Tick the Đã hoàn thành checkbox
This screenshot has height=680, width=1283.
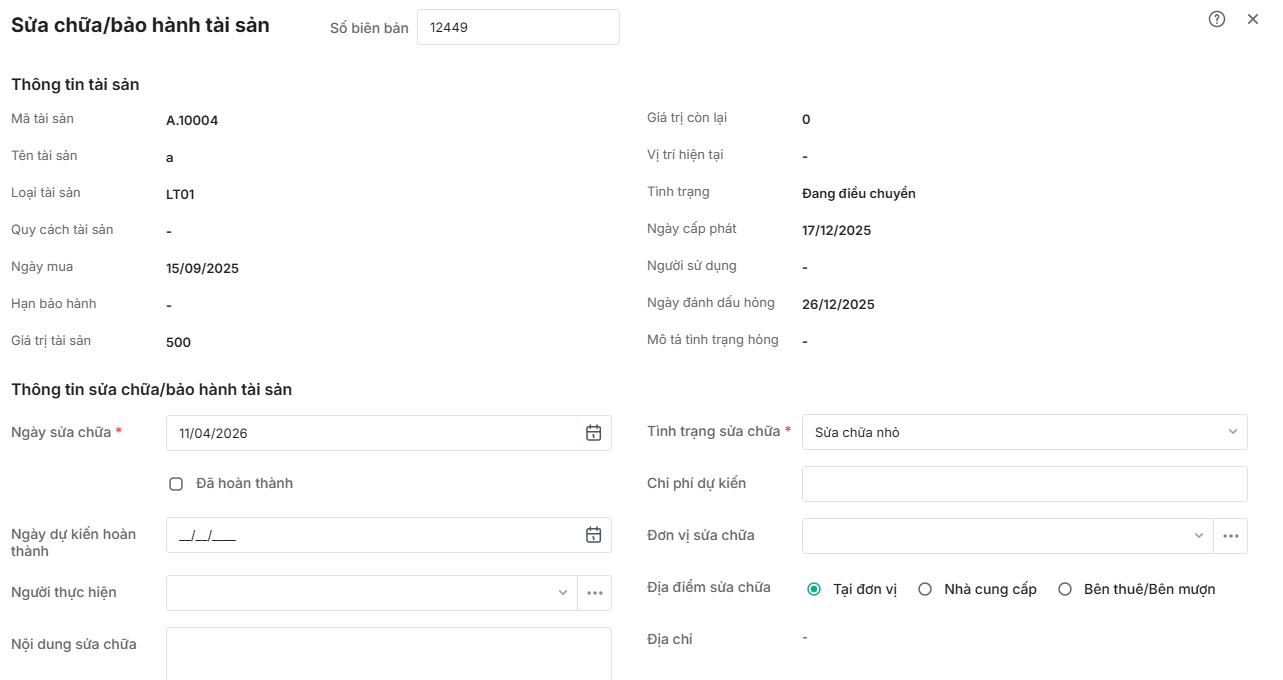pyautogui.click(x=176, y=484)
